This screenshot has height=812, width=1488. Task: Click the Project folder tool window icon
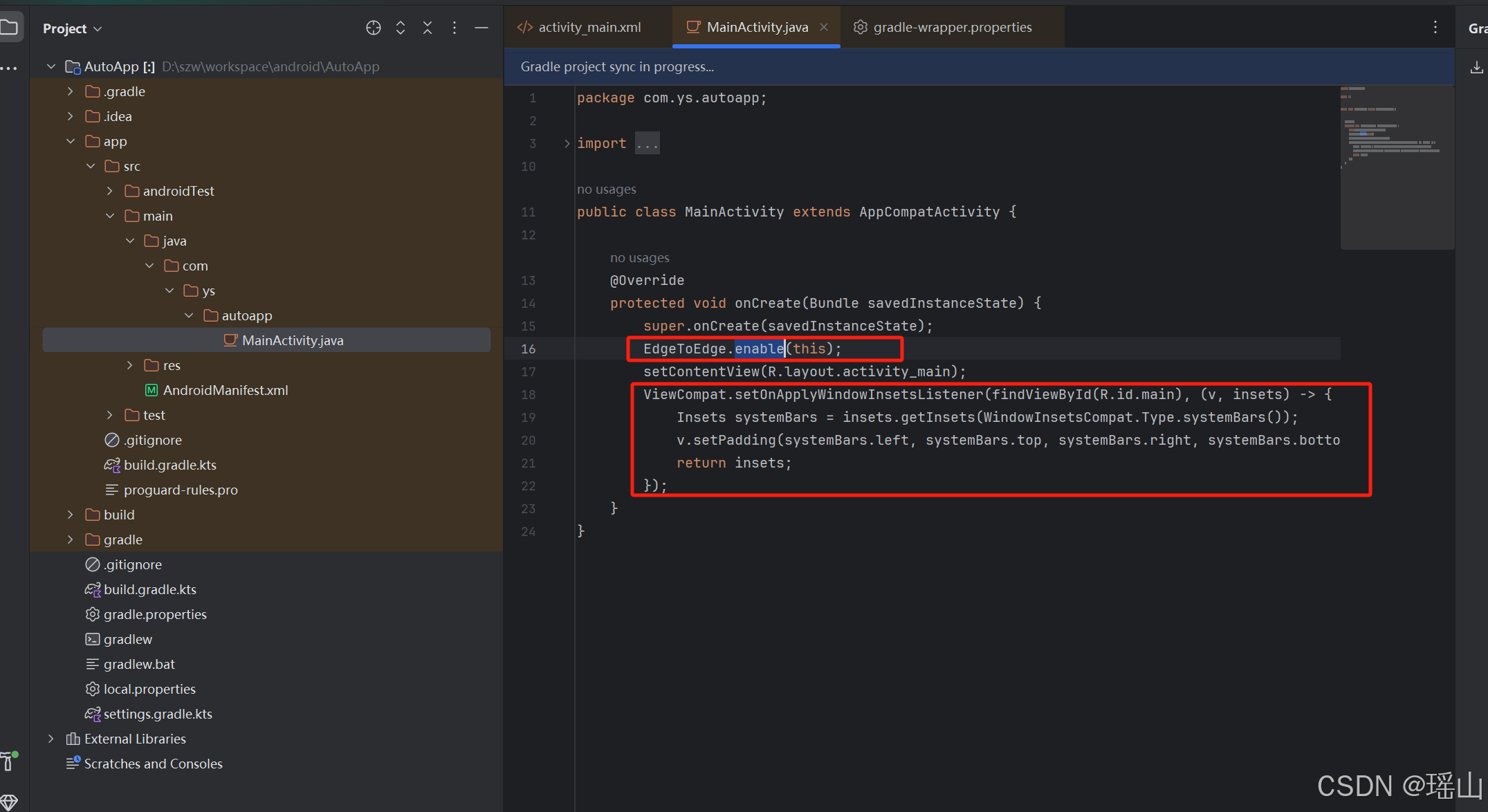pyautogui.click(x=10, y=28)
